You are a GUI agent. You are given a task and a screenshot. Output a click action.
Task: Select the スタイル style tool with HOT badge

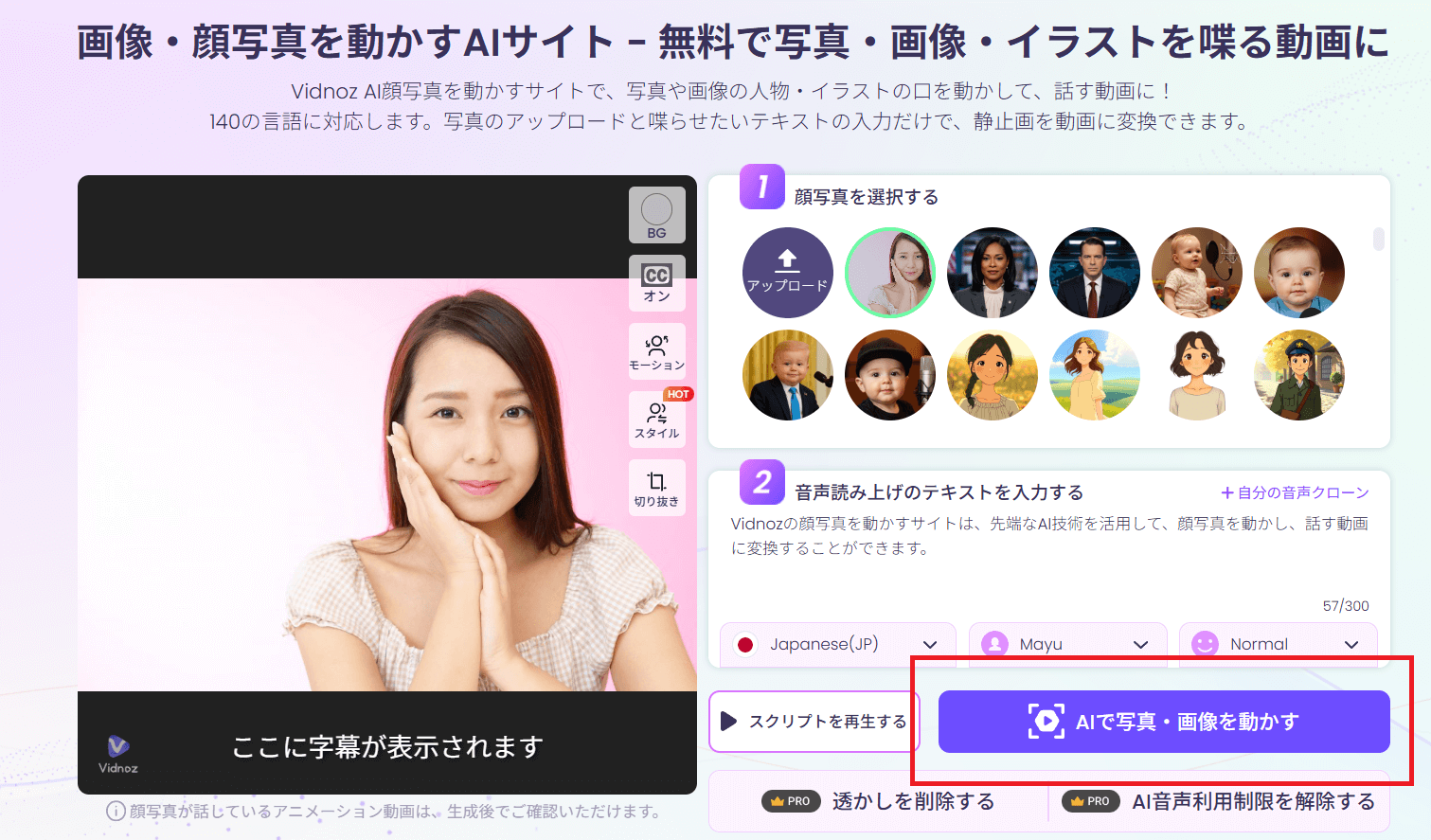coord(656,419)
